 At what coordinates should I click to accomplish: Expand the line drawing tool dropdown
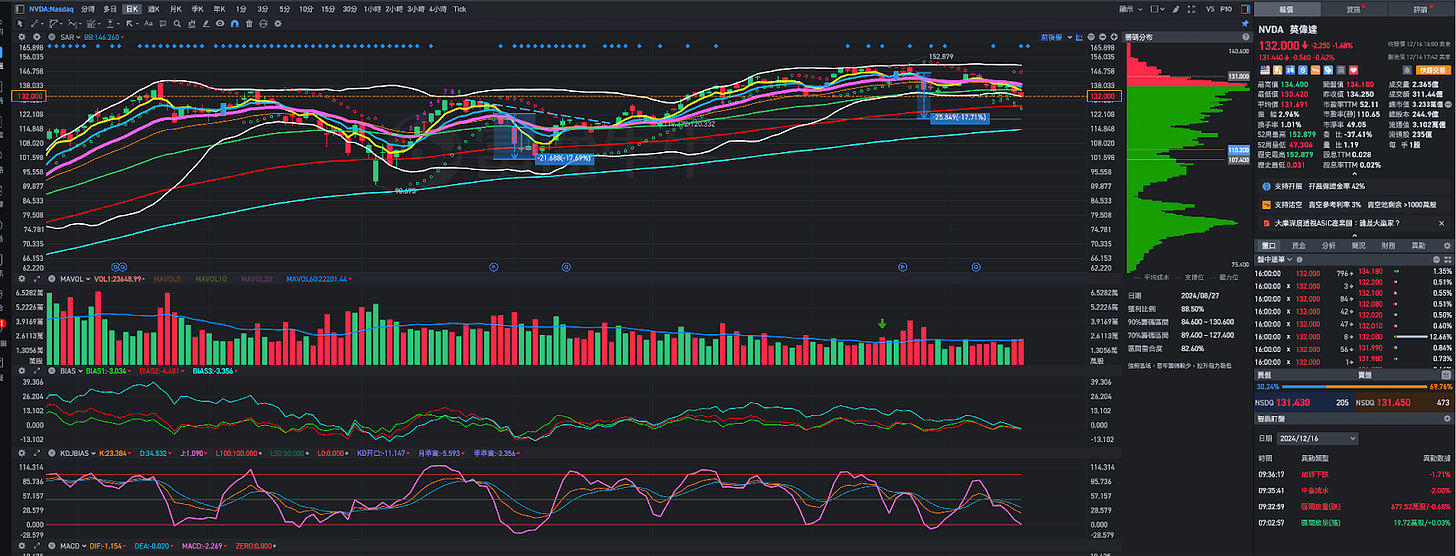[42, 24]
